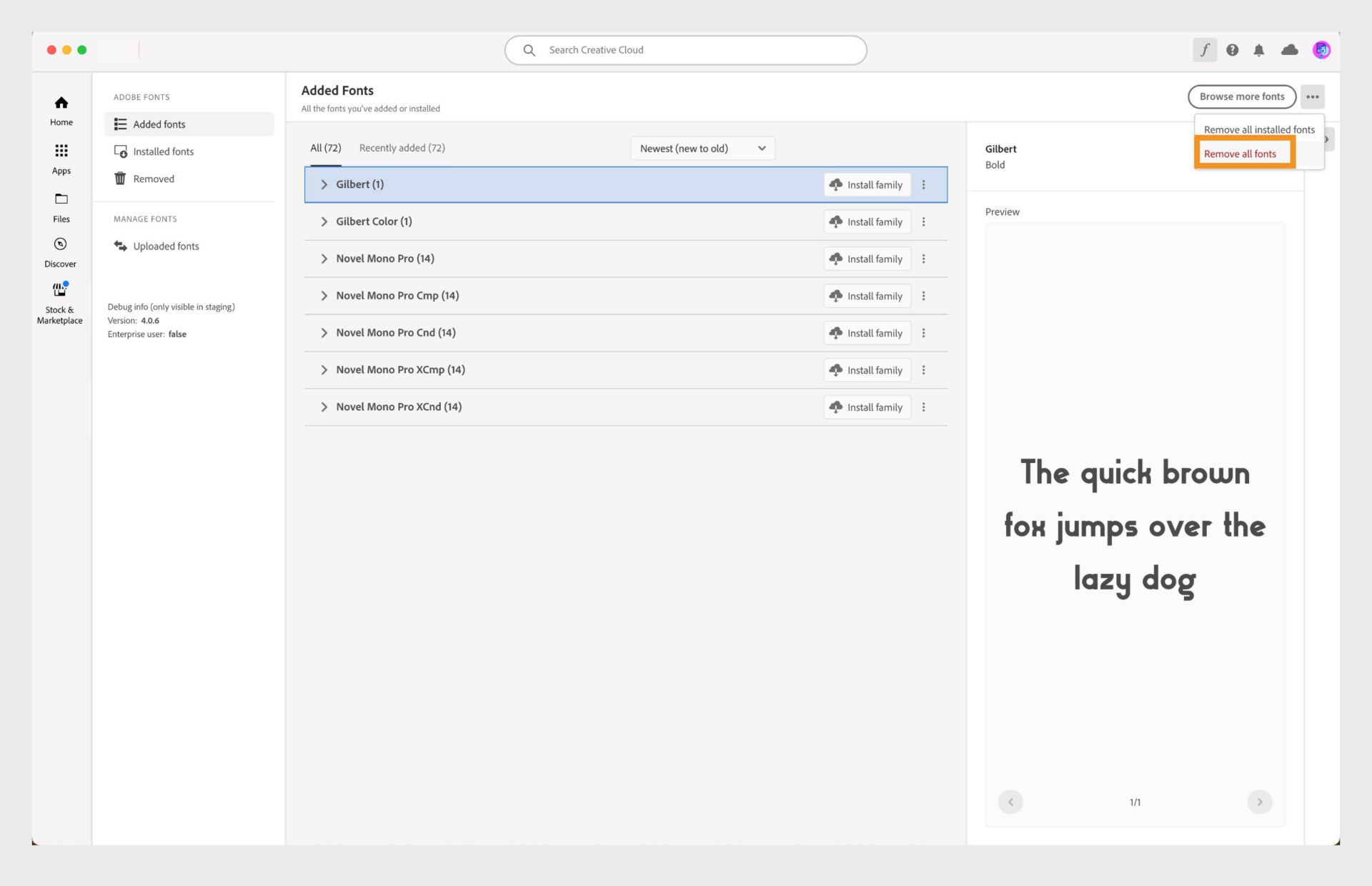The width and height of the screenshot is (1372, 886).
Task: Open the Newest (new to old) sort dropdown
Action: pos(702,149)
